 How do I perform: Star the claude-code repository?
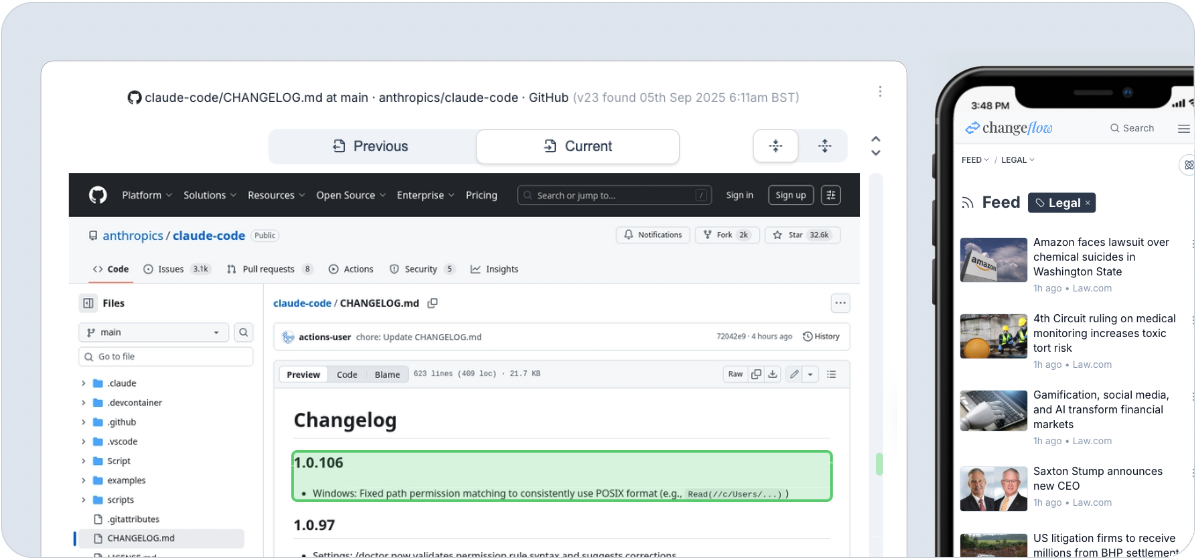point(790,235)
